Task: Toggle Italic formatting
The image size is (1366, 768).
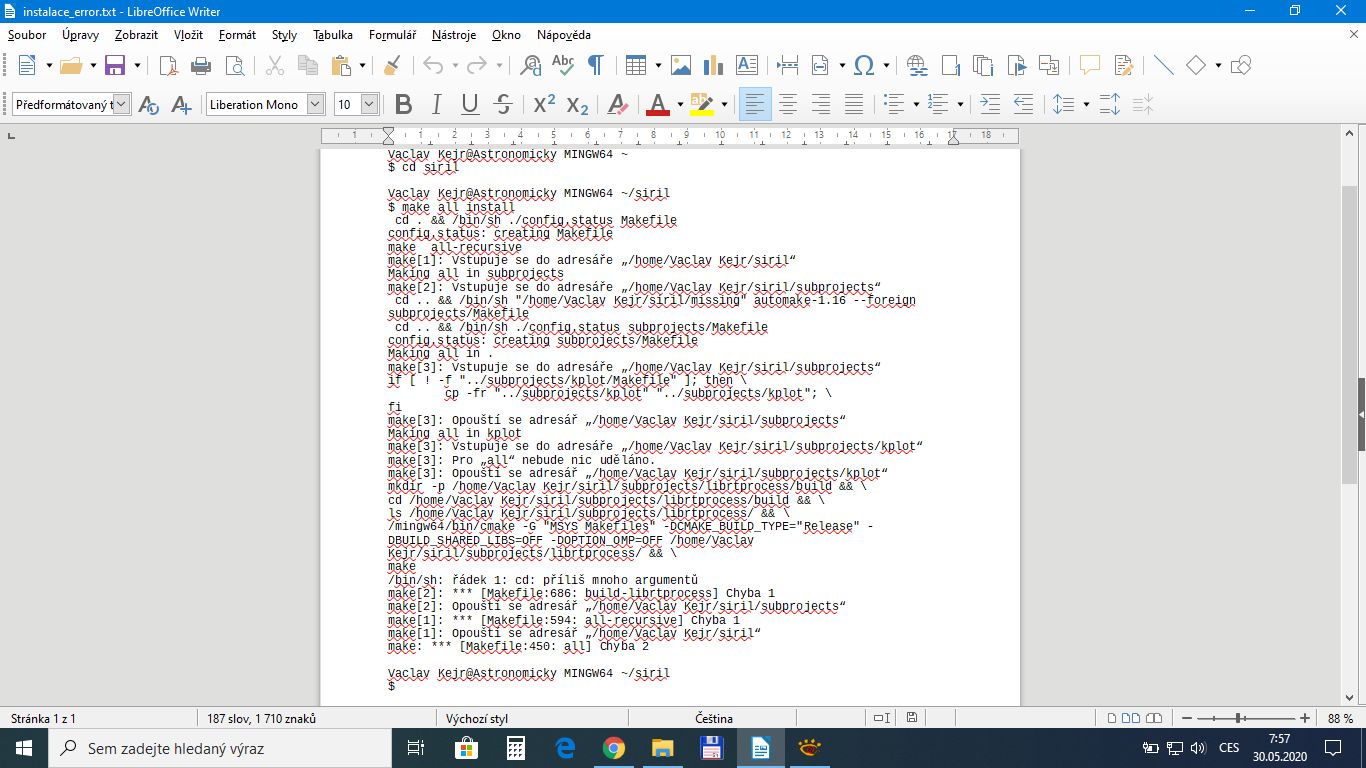Action: [x=436, y=104]
